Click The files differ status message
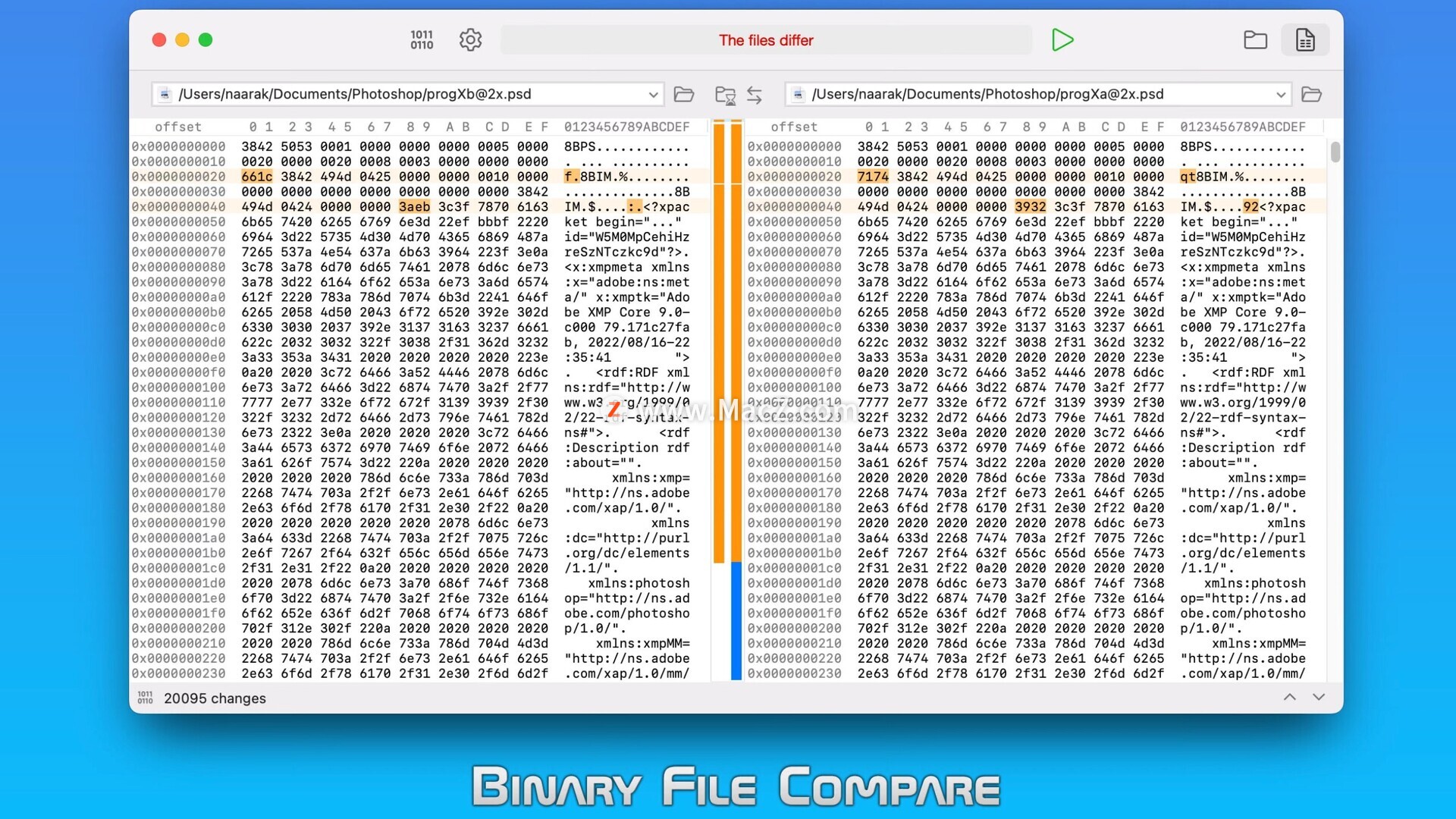Image resolution: width=1456 pixels, height=819 pixels. click(766, 40)
